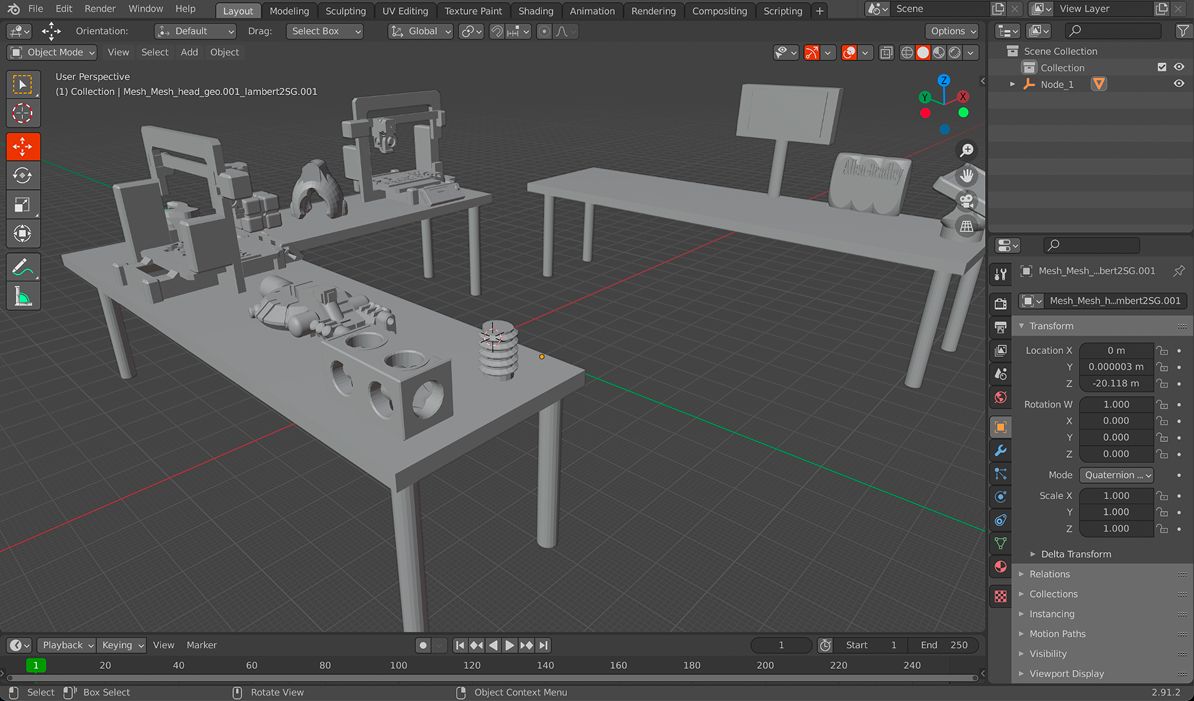Toggle camera view in viewport

tap(966, 201)
